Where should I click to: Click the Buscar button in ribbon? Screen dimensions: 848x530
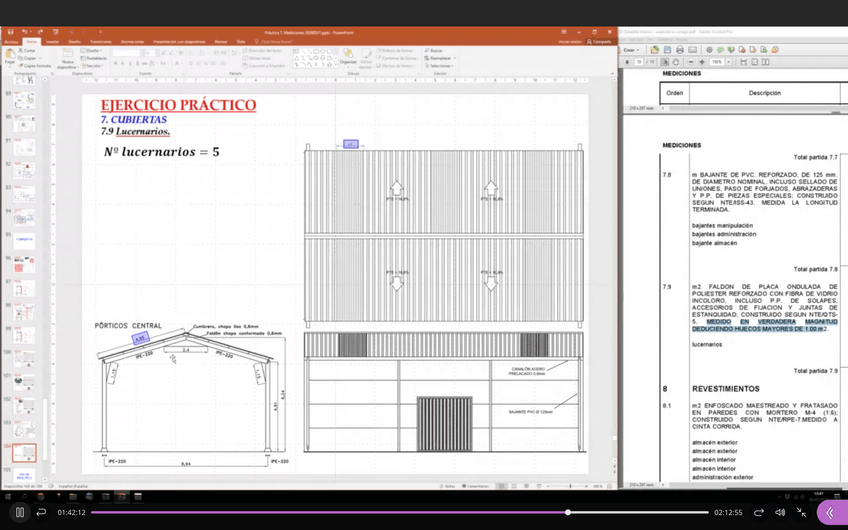pyautogui.click(x=434, y=50)
